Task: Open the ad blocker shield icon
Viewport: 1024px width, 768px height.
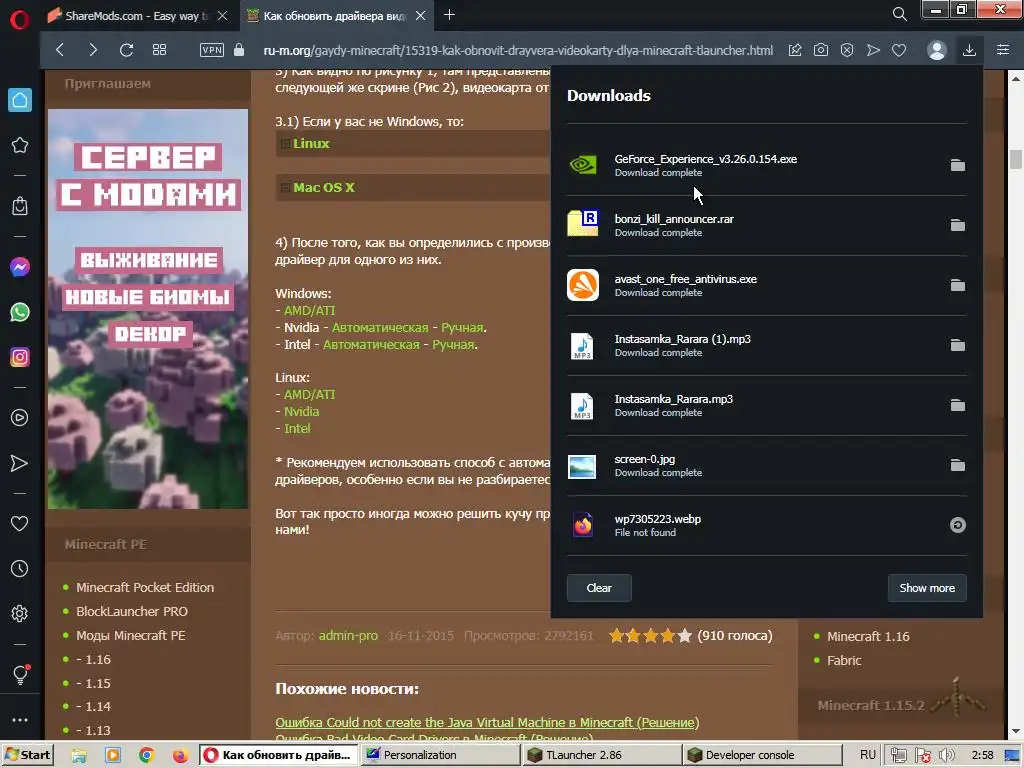Action: (x=847, y=50)
